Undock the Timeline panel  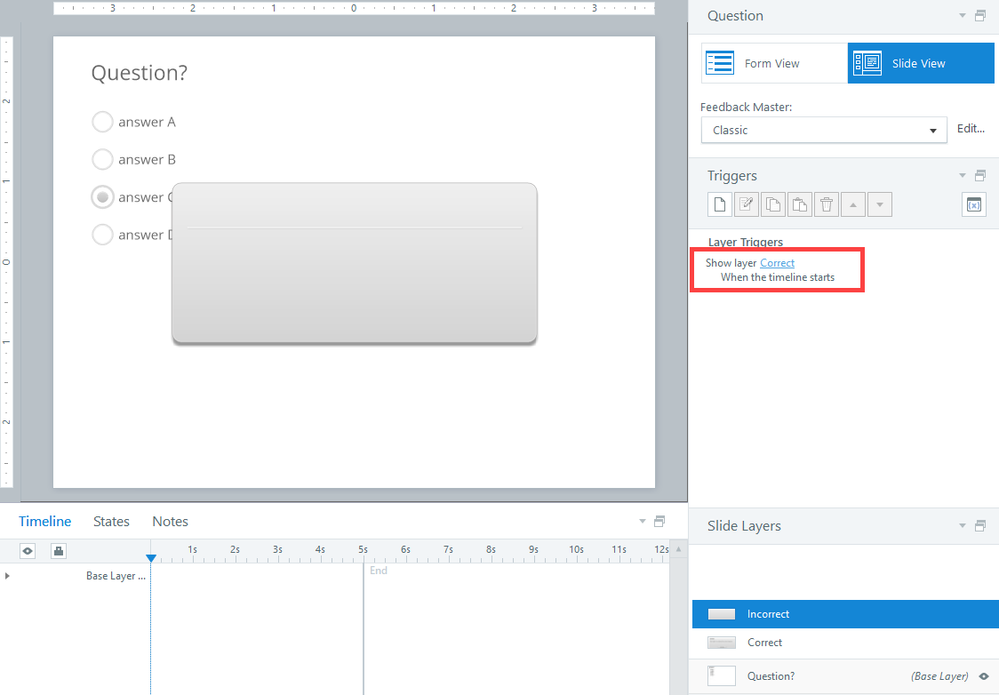pos(660,521)
